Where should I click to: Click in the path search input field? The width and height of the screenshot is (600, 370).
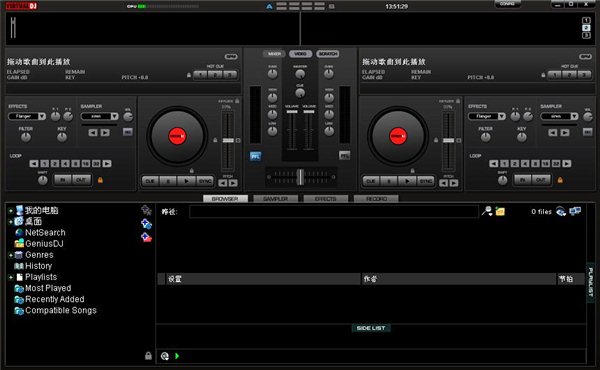[334, 212]
